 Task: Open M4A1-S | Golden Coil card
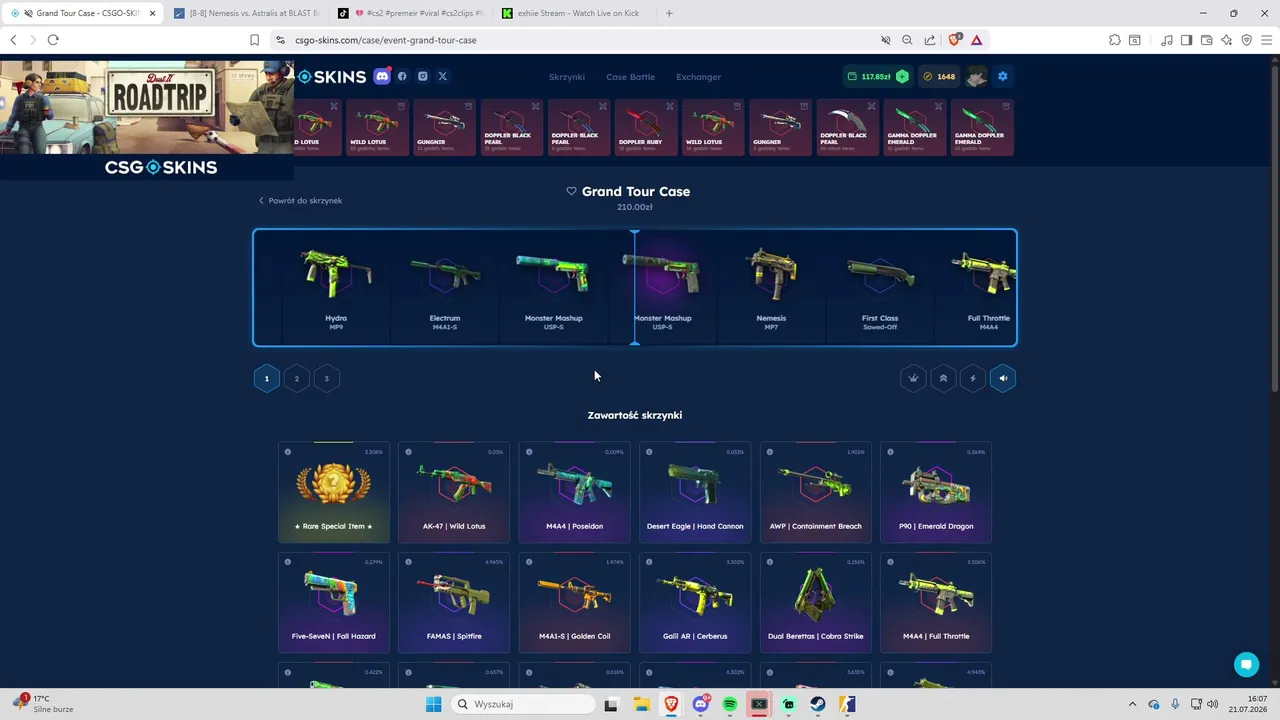tap(574, 602)
